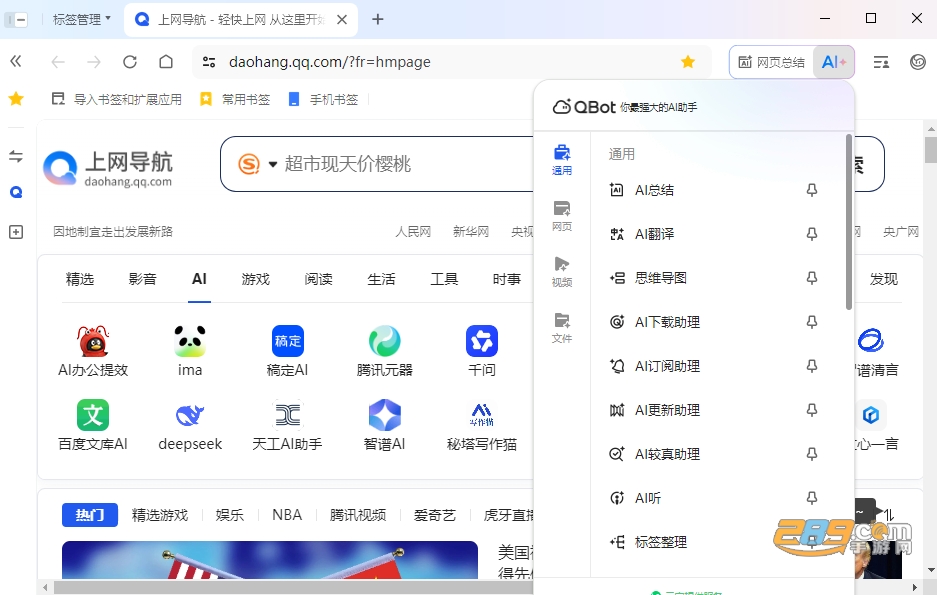Open the 网页总结 page summary button
Screen dimensions: 937x595
coord(771,62)
